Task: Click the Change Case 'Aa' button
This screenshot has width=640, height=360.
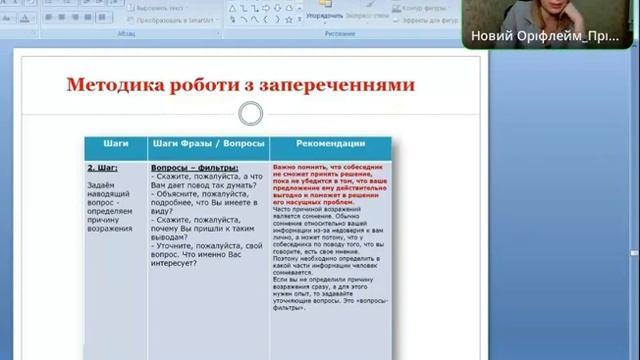Action: [x=7, y=18]
